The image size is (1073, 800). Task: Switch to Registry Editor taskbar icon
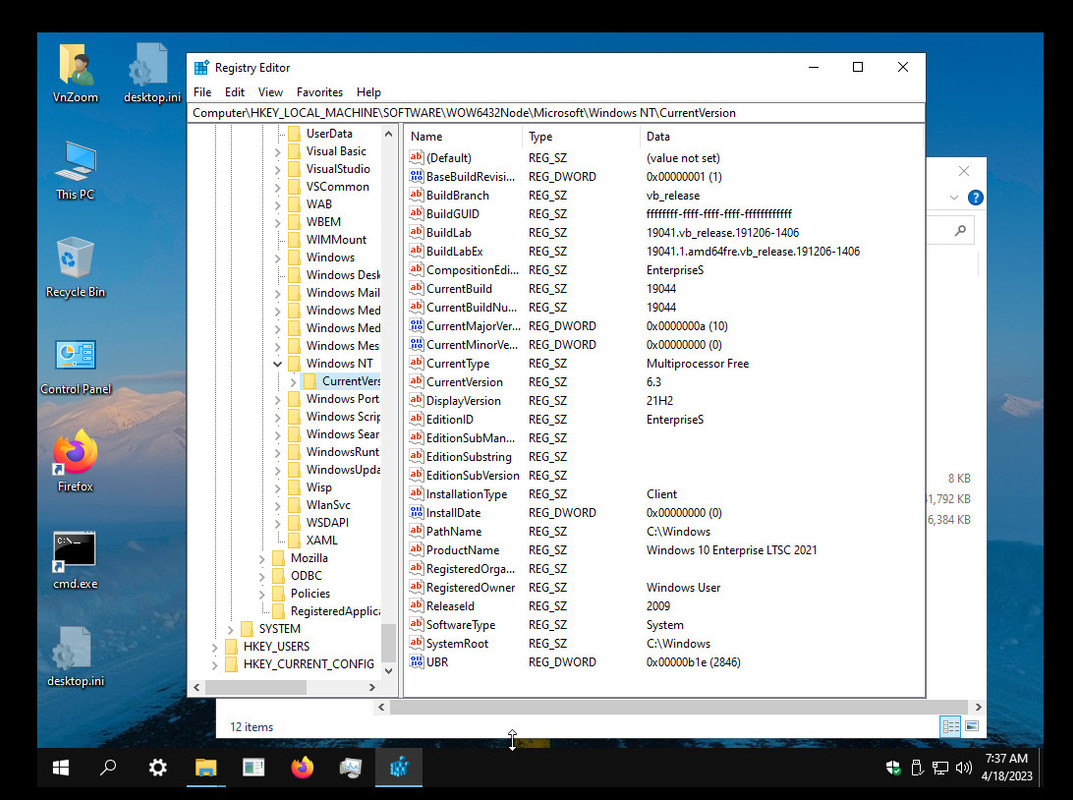point(399,768)
